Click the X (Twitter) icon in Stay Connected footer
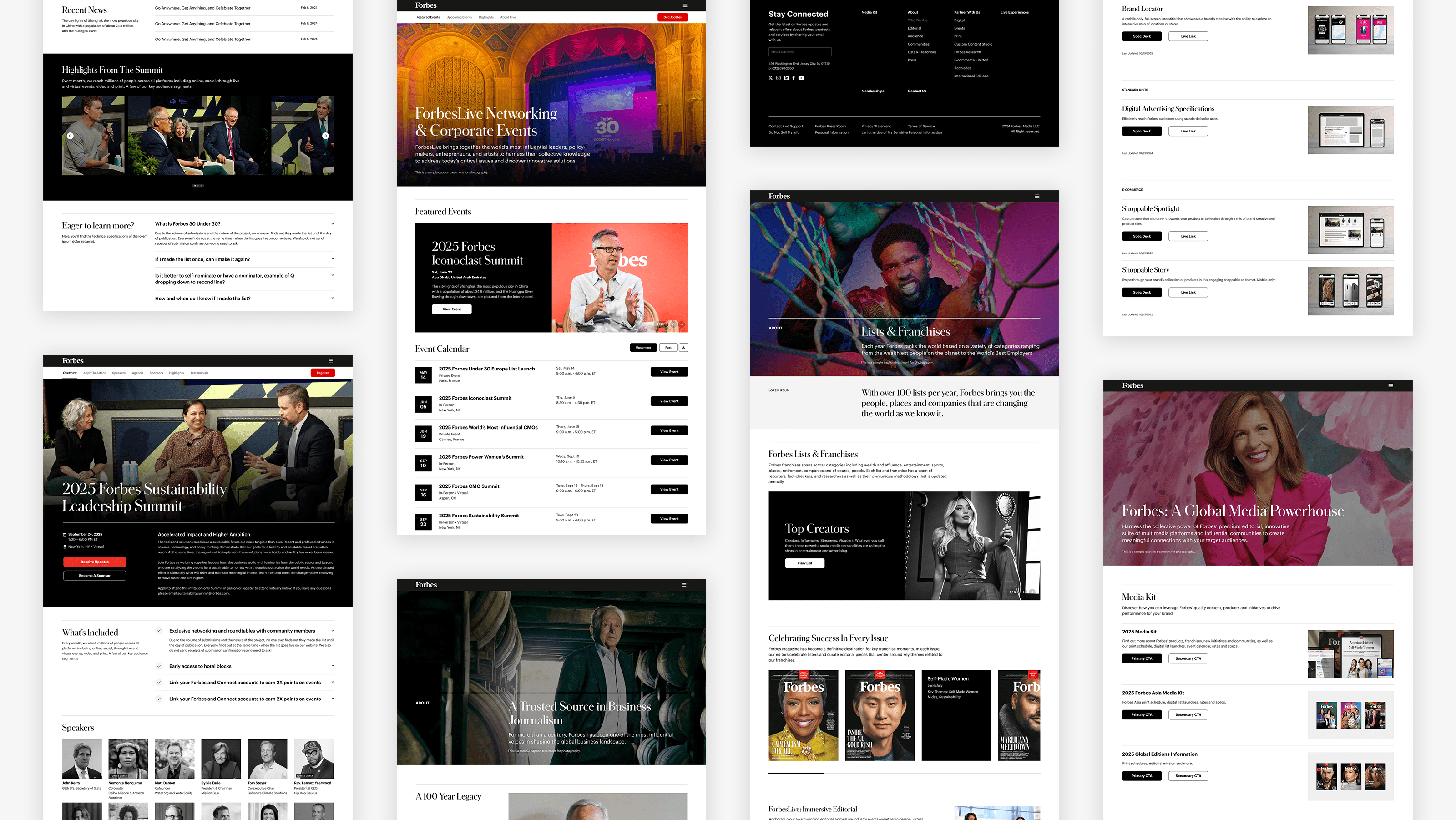The width and height of the screenshot is (1456, 820). pyautogui.click(x=770, y=78)
